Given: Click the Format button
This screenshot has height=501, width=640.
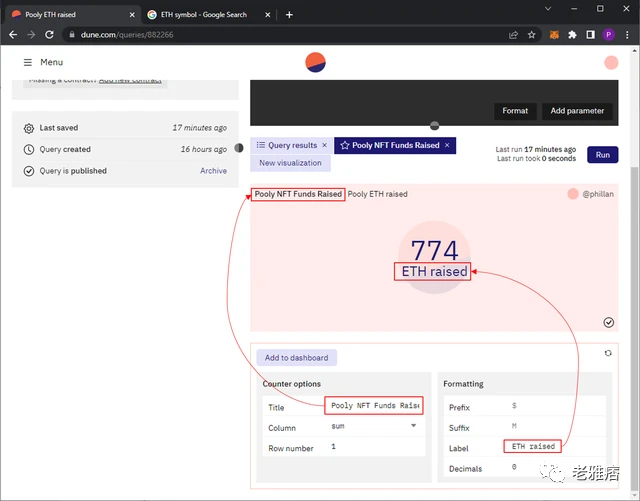Looking at the screenshot, I should (x=515, y=111).
